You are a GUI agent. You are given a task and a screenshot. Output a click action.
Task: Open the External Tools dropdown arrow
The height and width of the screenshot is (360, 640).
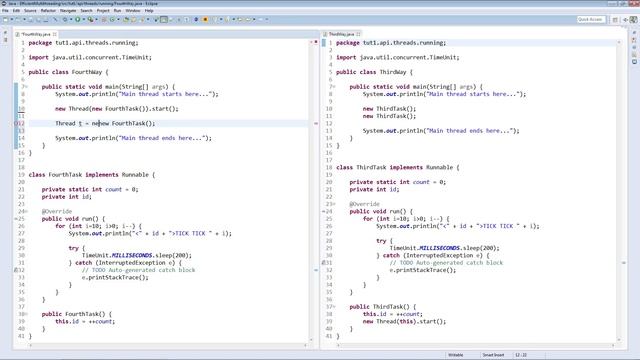tap(96, 20)
